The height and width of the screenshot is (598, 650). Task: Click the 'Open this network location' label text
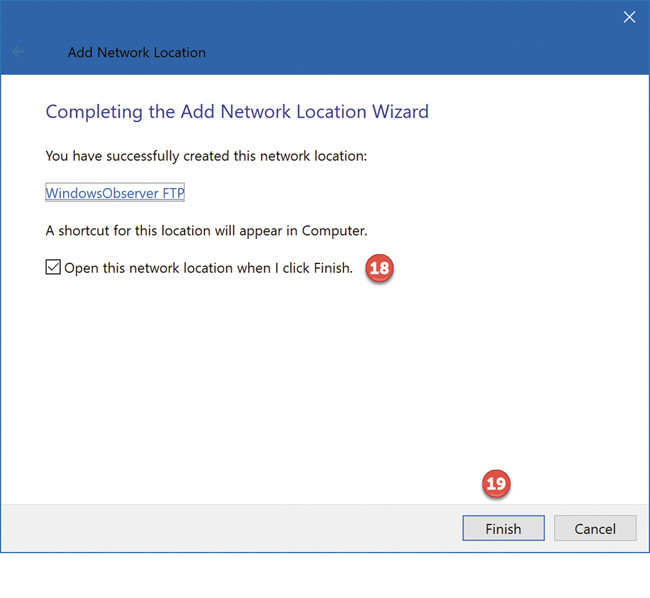pyautogui.click(x=208, y=268)
